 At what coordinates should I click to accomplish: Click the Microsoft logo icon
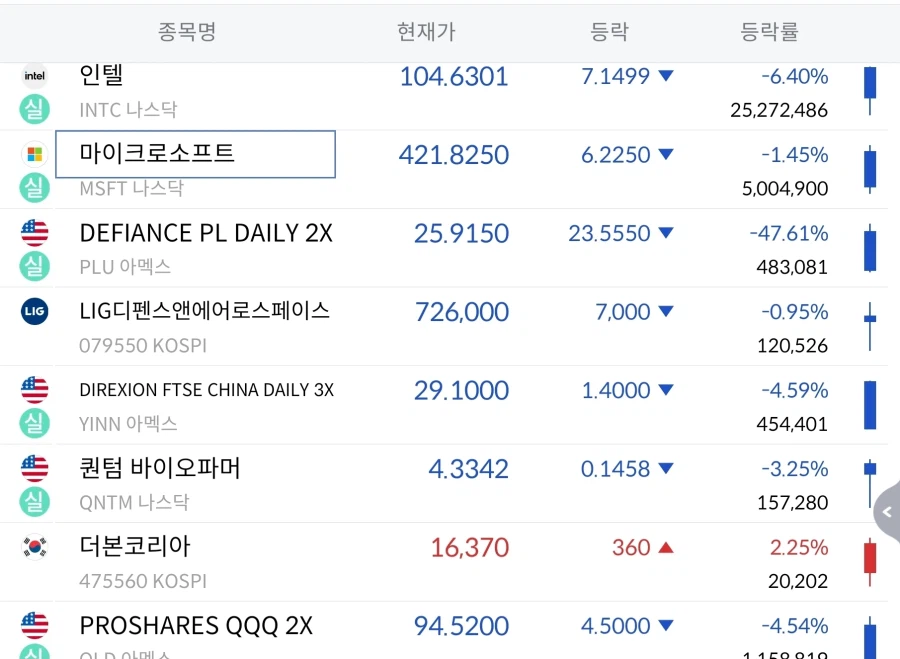pos(34,154)
